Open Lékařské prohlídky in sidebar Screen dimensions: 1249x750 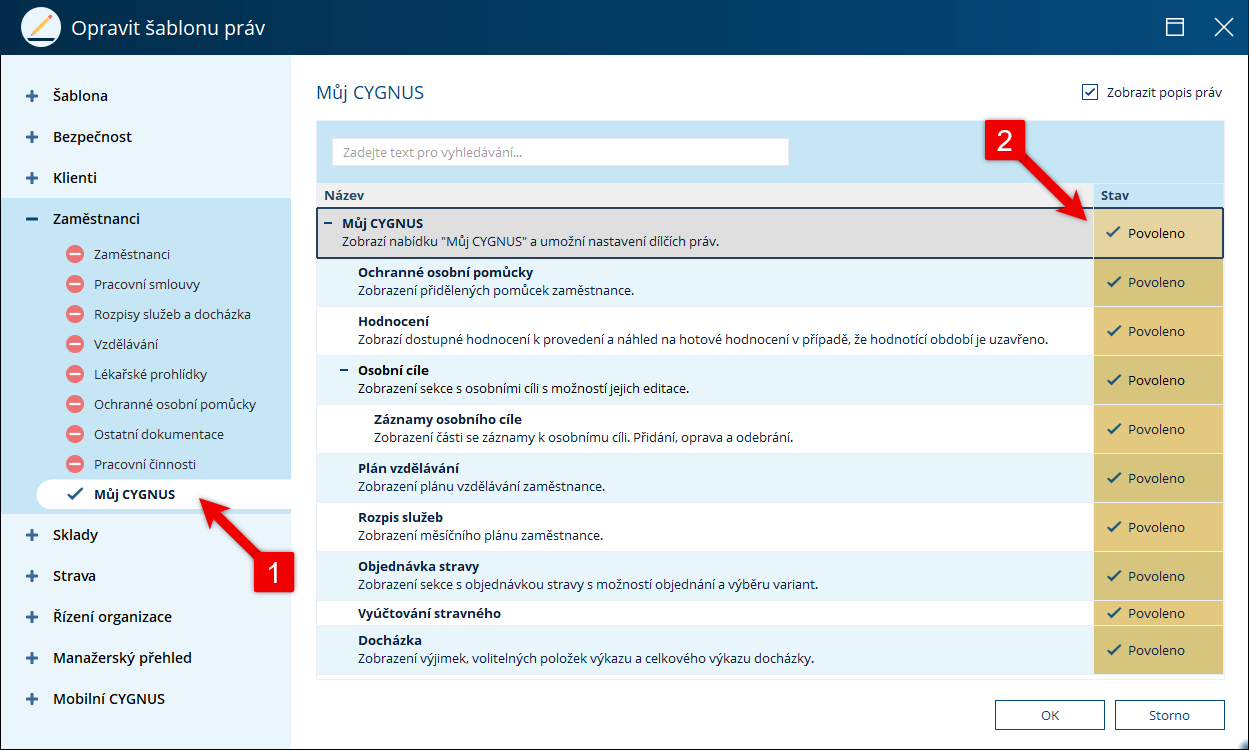tap(150, 375)
